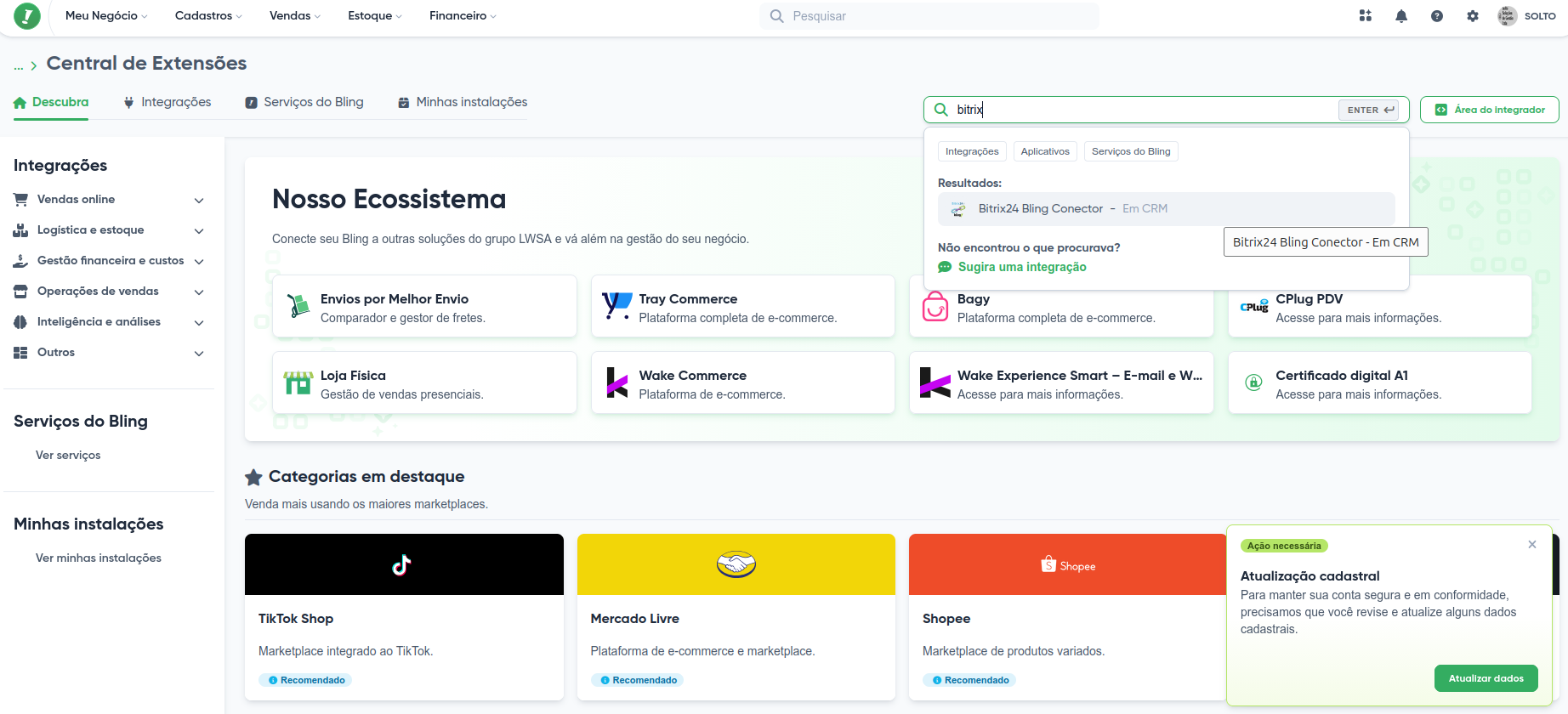Screen dimensions: 1568x714
Task: Click the help question mark icon
Action: (x=1437, y=16)
